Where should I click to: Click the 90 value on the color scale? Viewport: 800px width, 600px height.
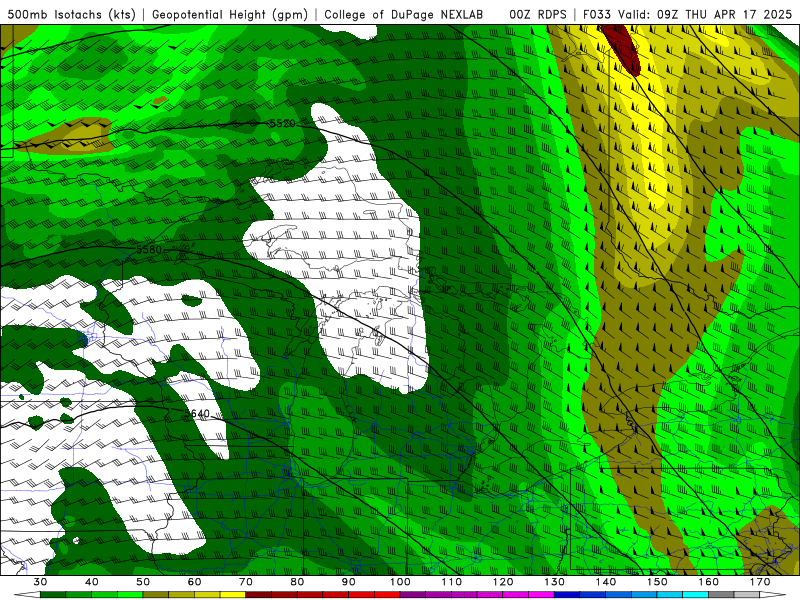(x=348, y=582)
